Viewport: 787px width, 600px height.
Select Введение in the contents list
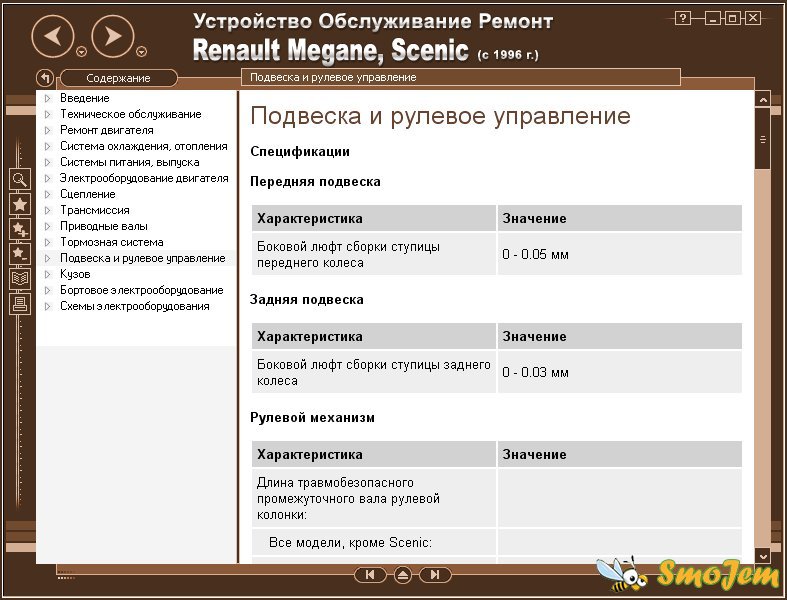84,98
